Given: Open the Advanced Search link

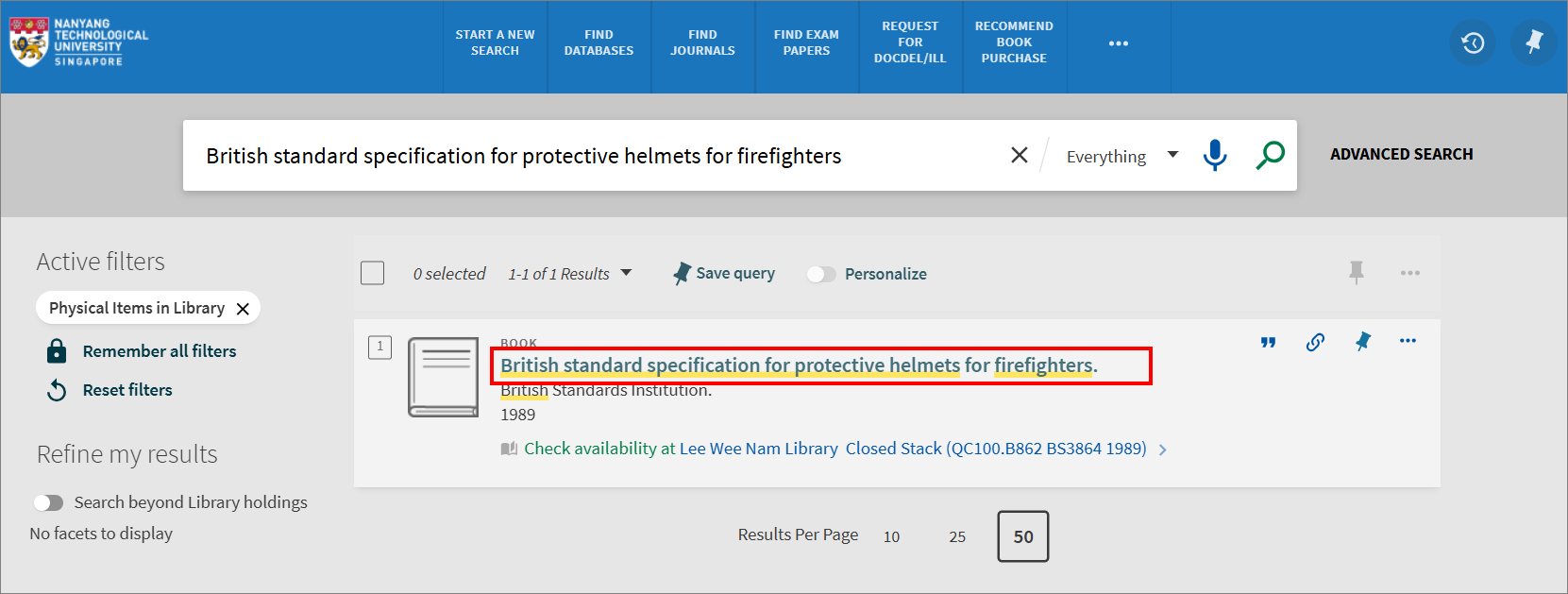Looking at the screenshot, I should (1401, 154).
